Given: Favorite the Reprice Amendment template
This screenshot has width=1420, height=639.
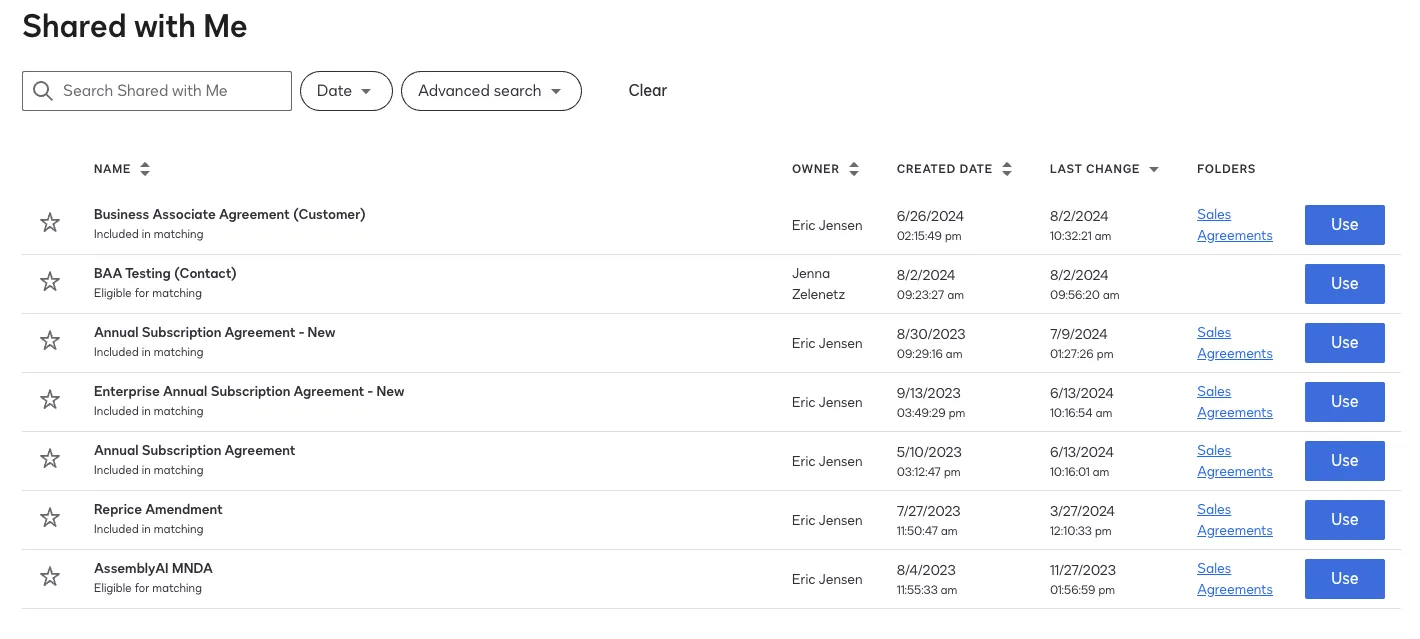Looking at the screenshot, I should [50, 518].
